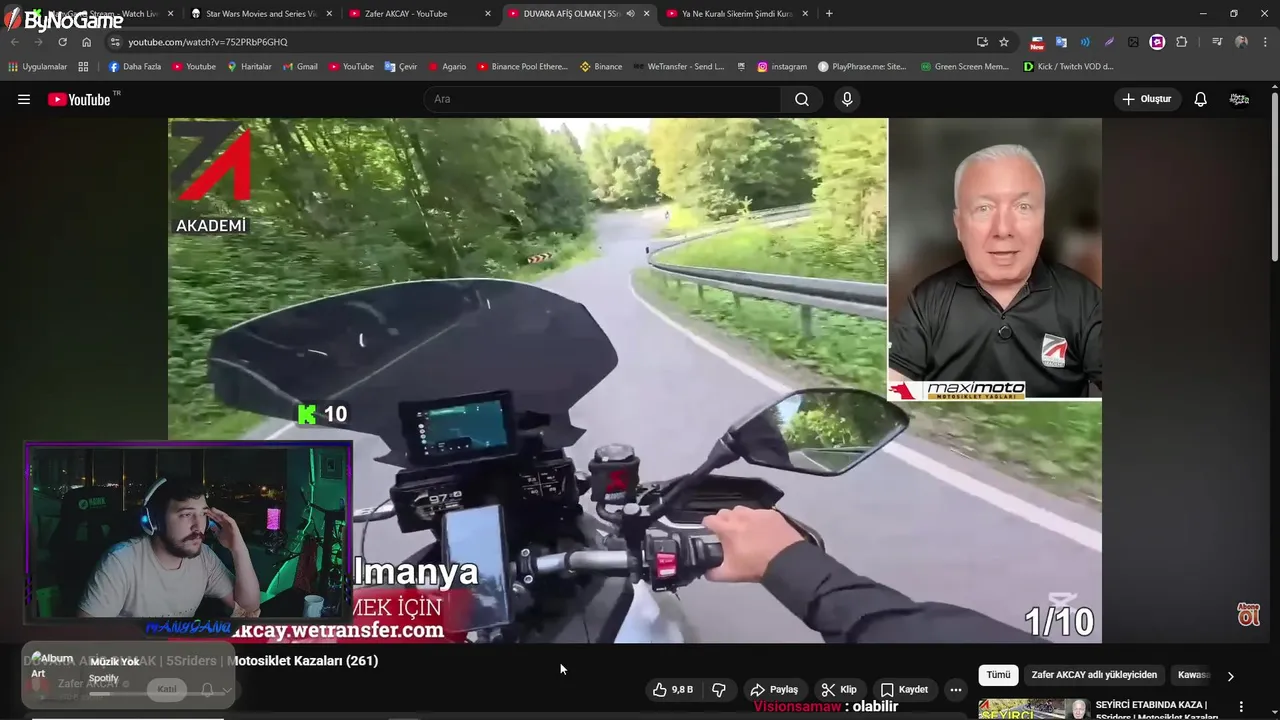
Task: Open the Green Screen Memes bookmark
Action: [964, 67]
